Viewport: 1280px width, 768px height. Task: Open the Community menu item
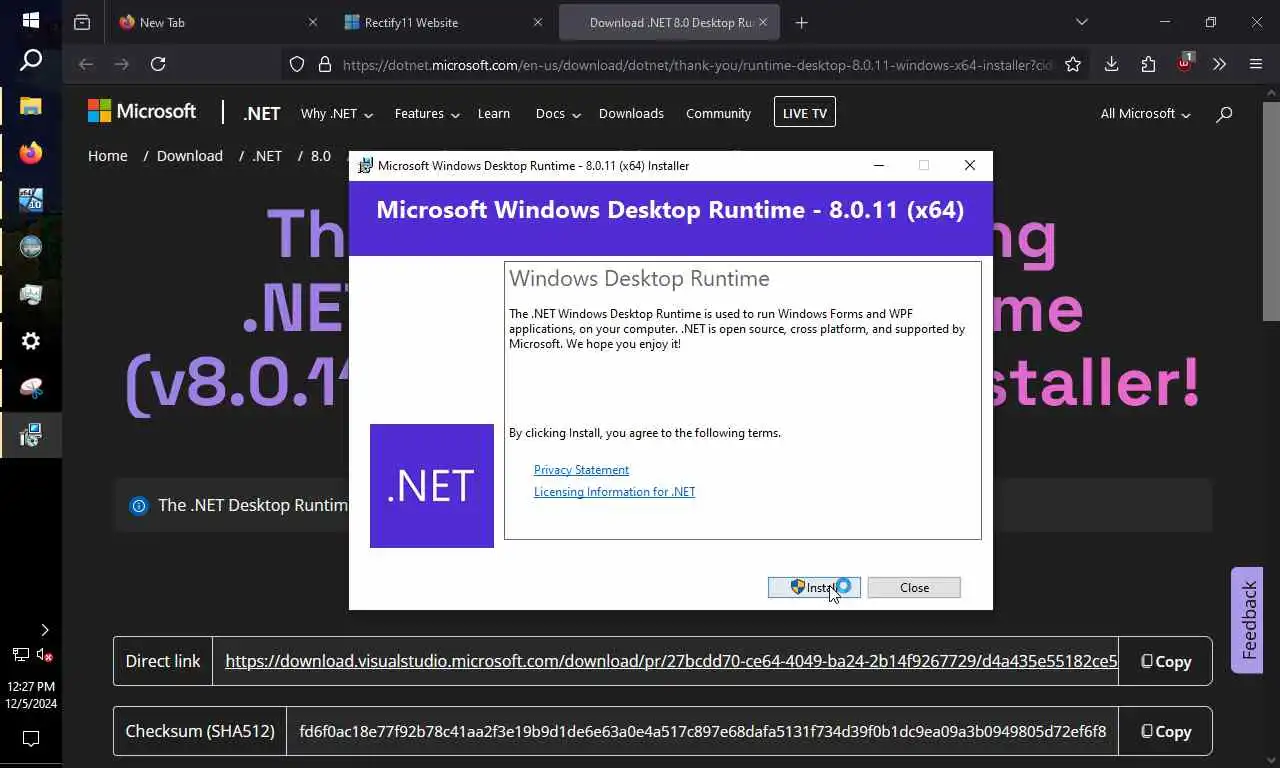point(718,114)
